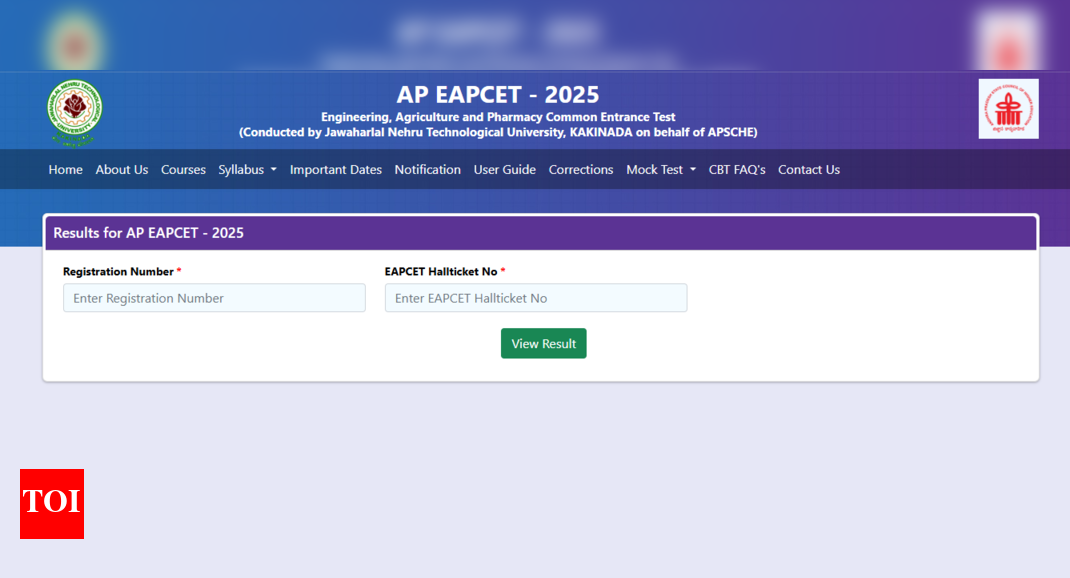Click the JNTU Kakinada university logo
This screenshot has height=578, width=1070.
coord(75,110)
